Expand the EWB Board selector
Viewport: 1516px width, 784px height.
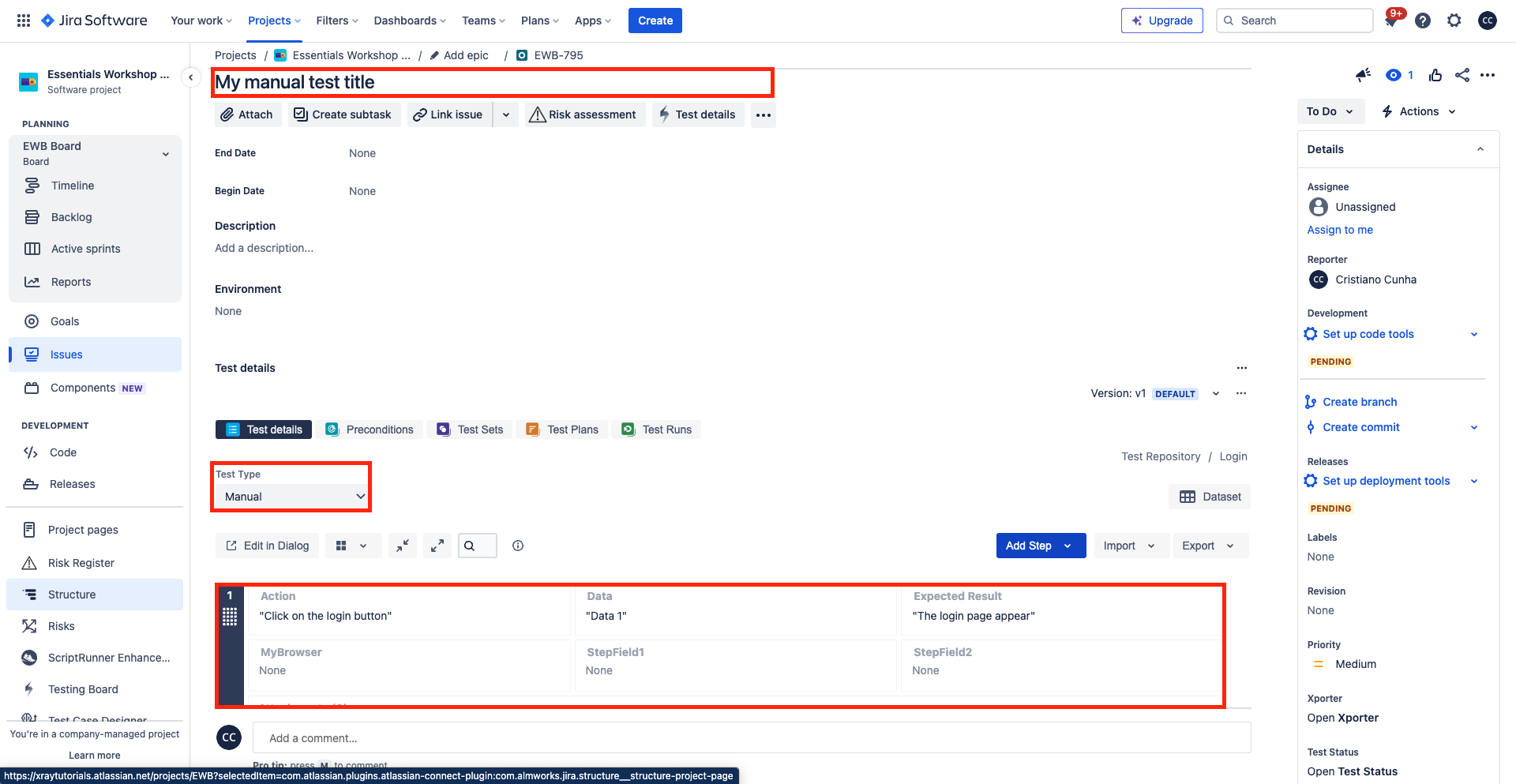coord(166,154)
